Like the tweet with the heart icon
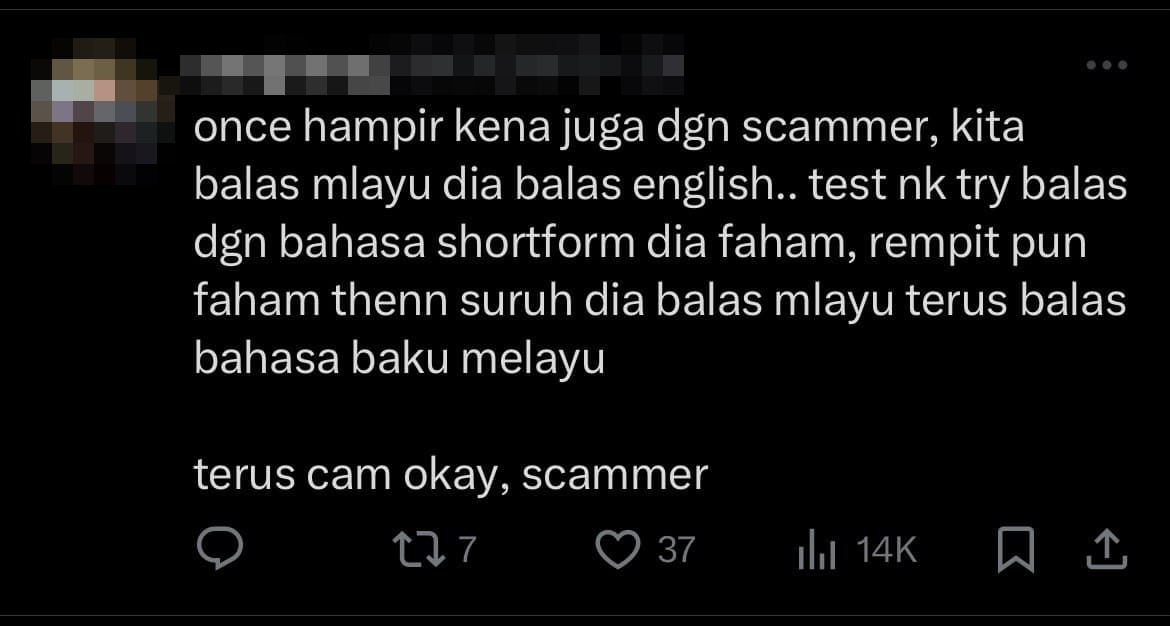This screenshot has width=1170, height=626. tap(618, 550)
